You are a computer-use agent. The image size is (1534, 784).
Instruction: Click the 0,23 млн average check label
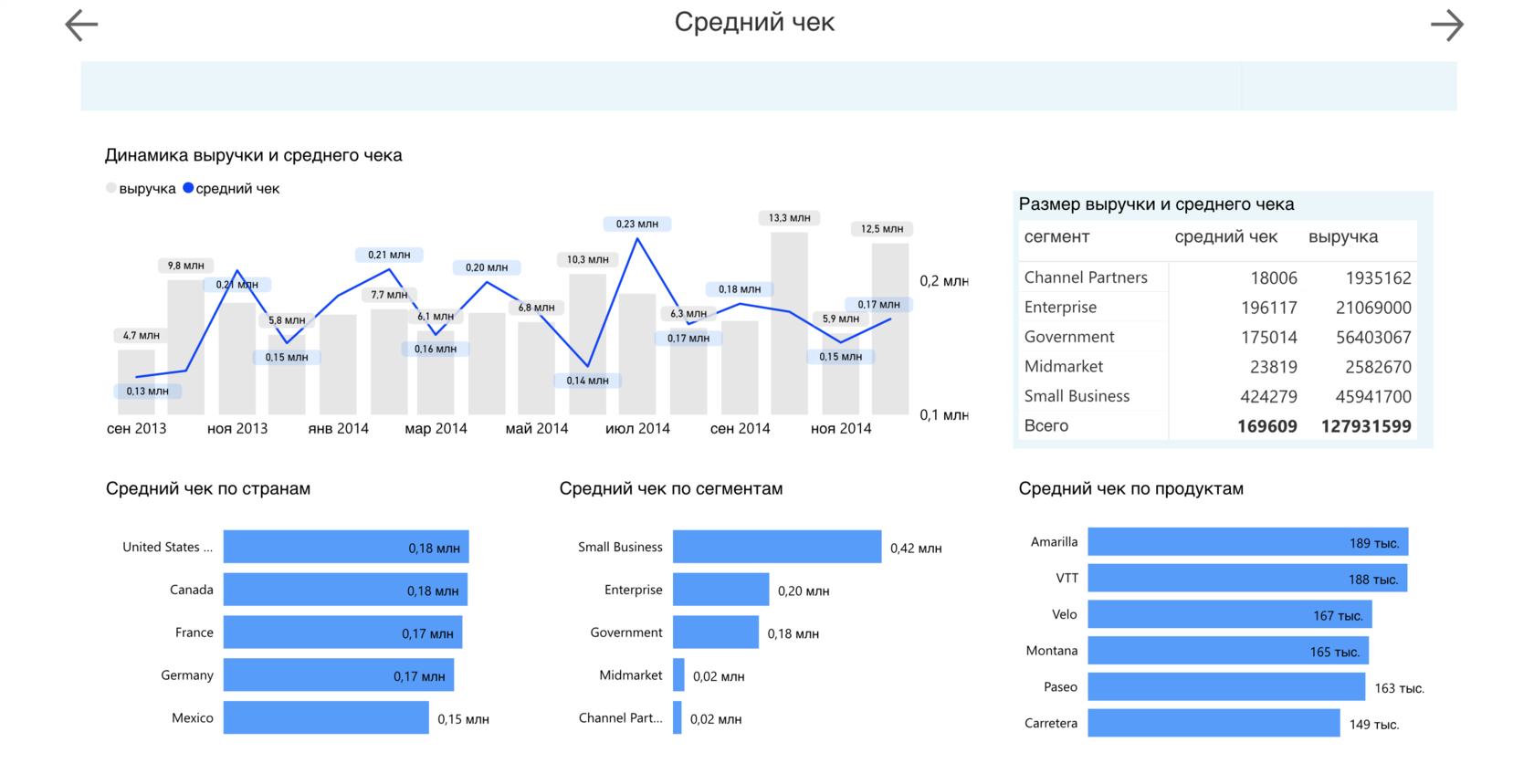pos(636,224)
